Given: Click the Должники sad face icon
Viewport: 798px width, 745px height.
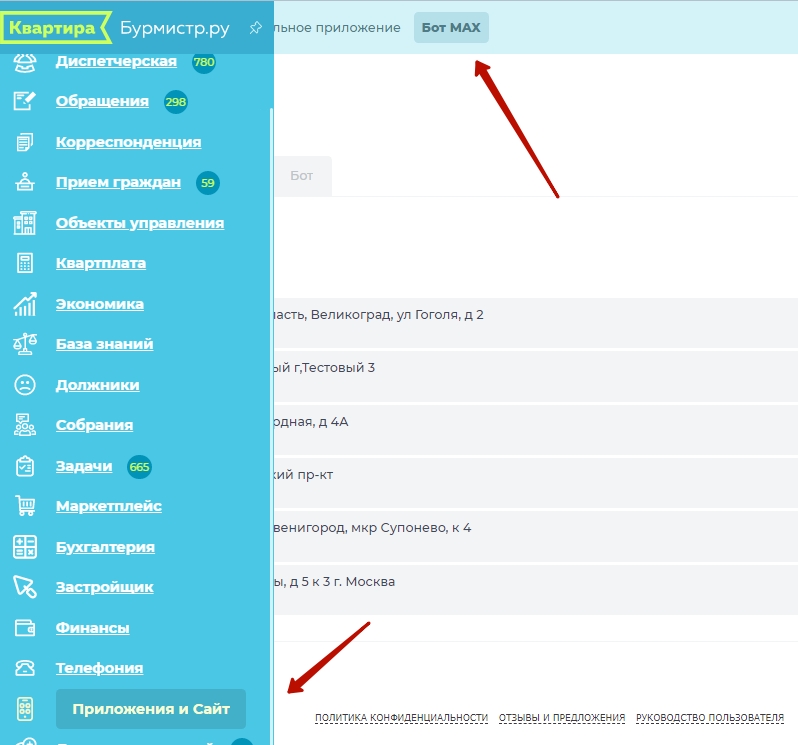Looking at the screenshot, I should point(25,385).
